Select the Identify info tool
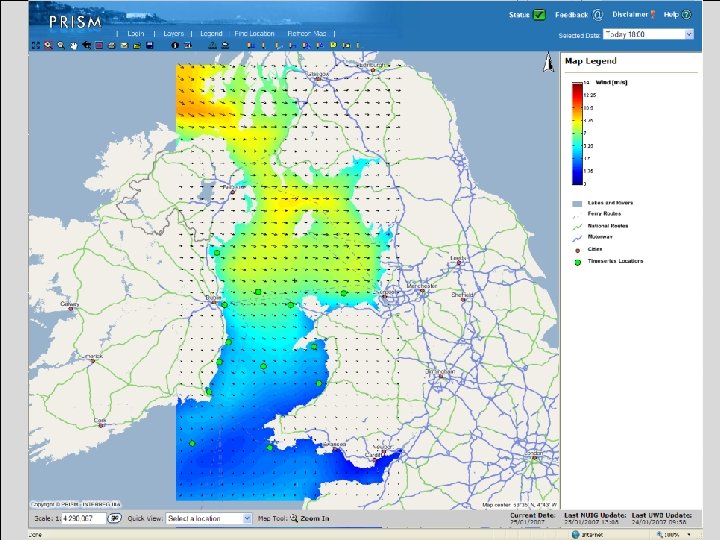 click(175, 45)
